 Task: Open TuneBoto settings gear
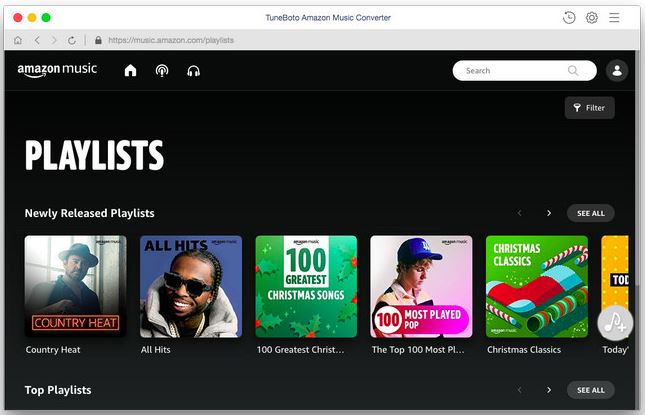point(592,18)
